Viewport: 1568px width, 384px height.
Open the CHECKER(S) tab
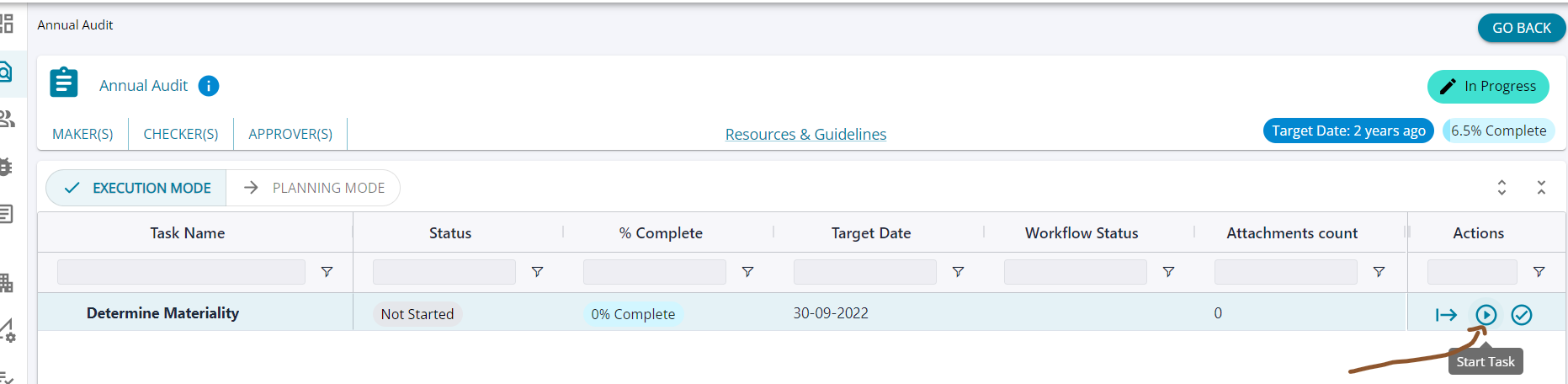click(181, 134)
